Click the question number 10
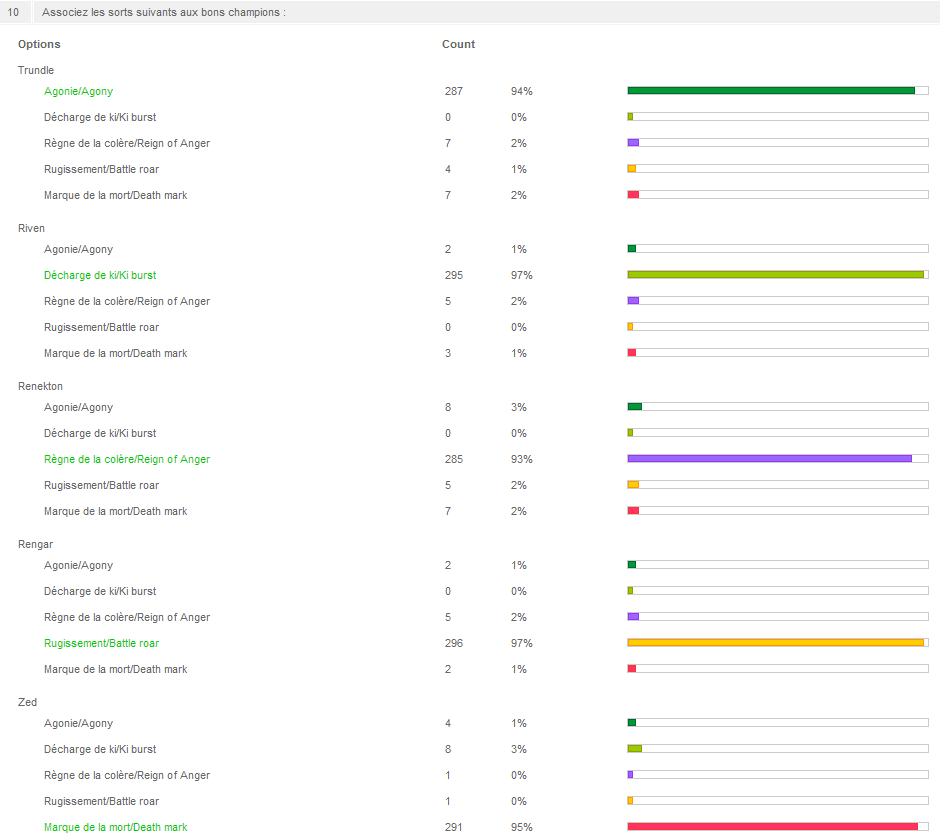Viewport: 940px width, 840px height. pos(13,12)
